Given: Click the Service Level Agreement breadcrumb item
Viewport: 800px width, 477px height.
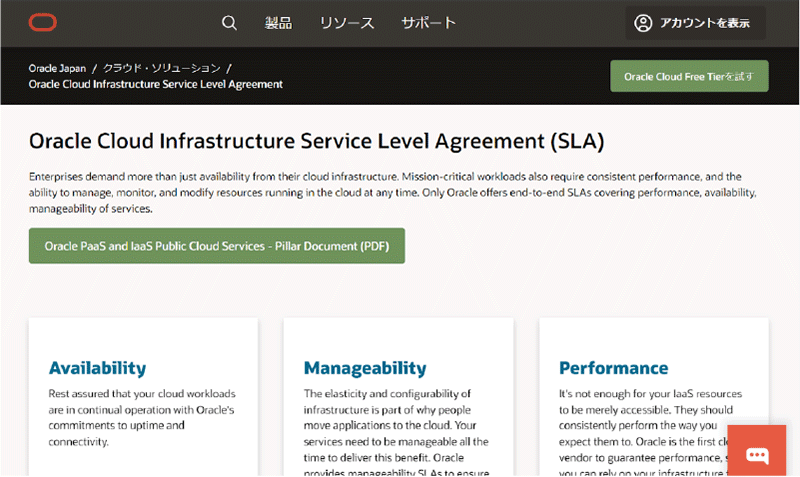Looking at the screenshot, I should pos(156,84).
